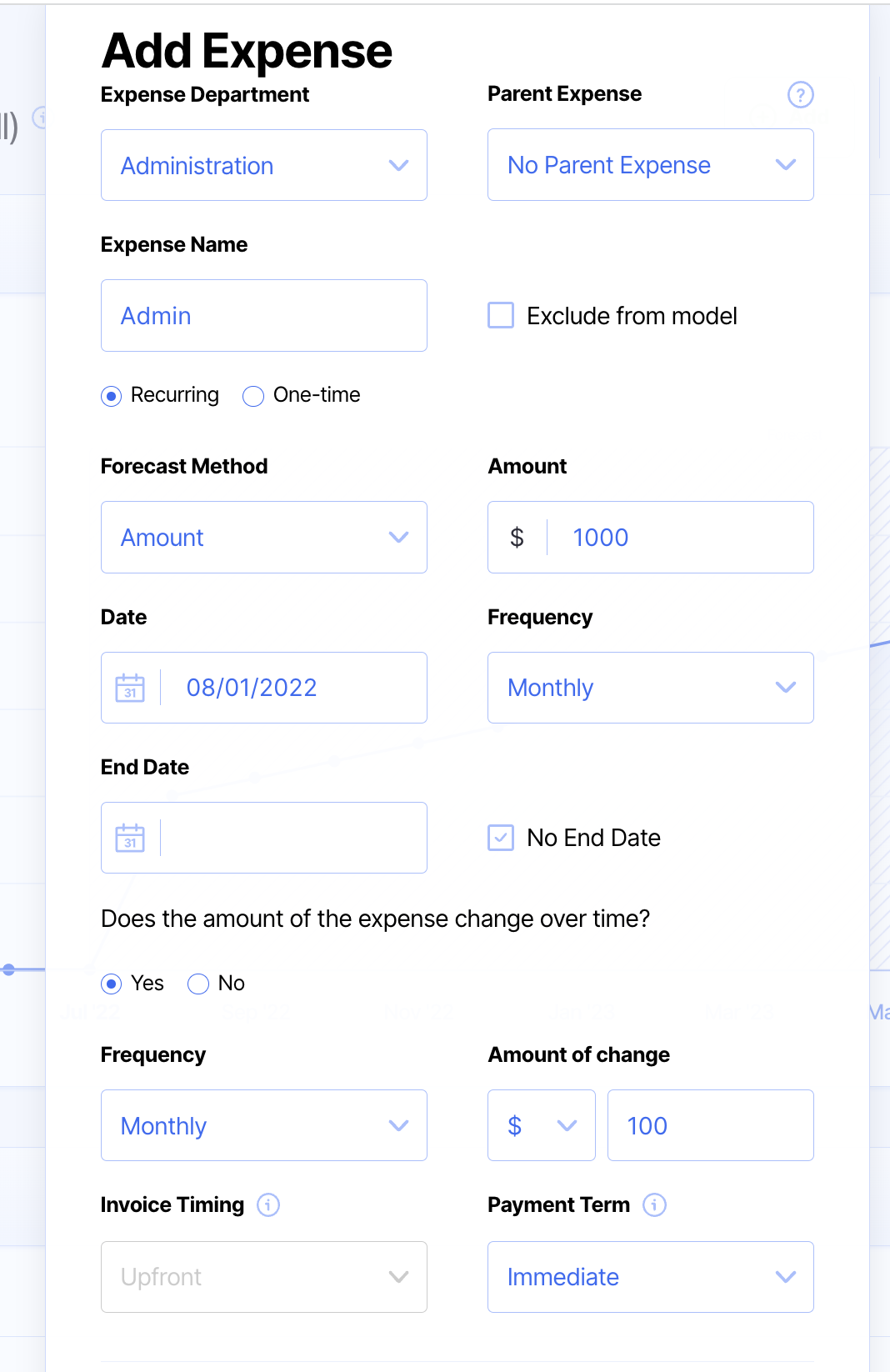Open the Expense Department dropdown
This screenshot has height=1372, width=890.
point(263,165)
